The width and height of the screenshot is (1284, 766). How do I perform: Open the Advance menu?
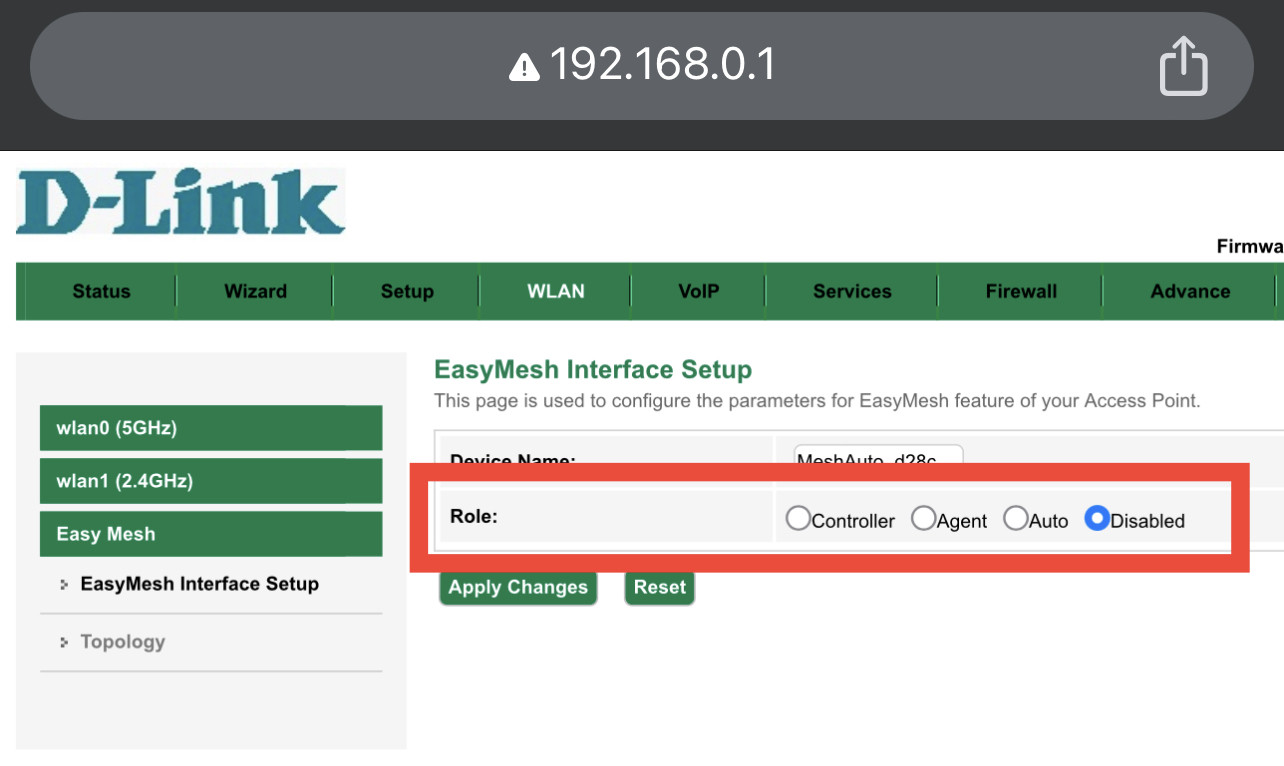[1190, 291]
